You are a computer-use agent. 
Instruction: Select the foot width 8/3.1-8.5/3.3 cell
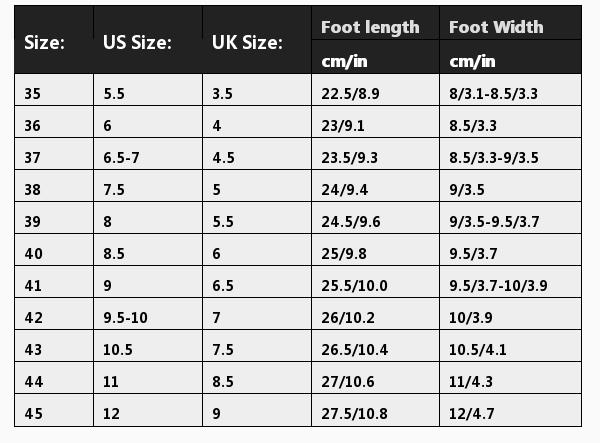click(493, 94)
